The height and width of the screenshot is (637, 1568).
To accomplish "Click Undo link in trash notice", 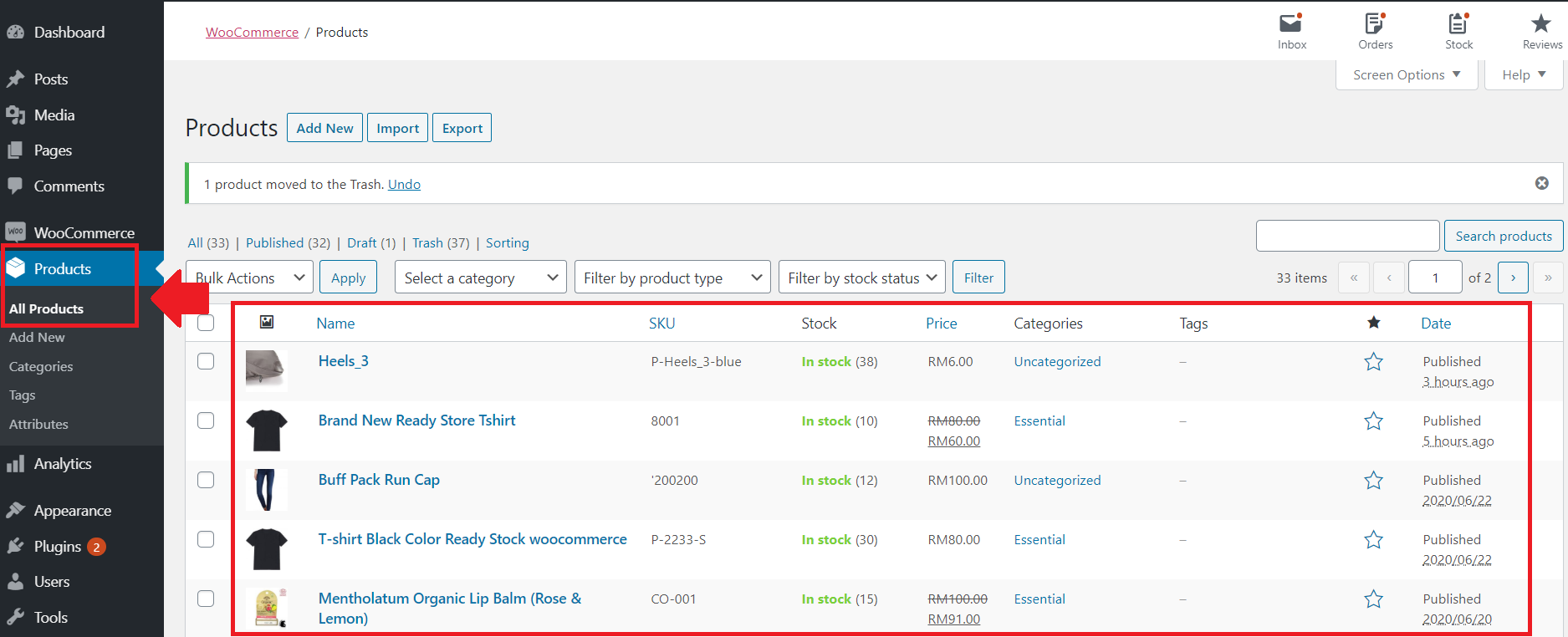I will pos(404,184).
